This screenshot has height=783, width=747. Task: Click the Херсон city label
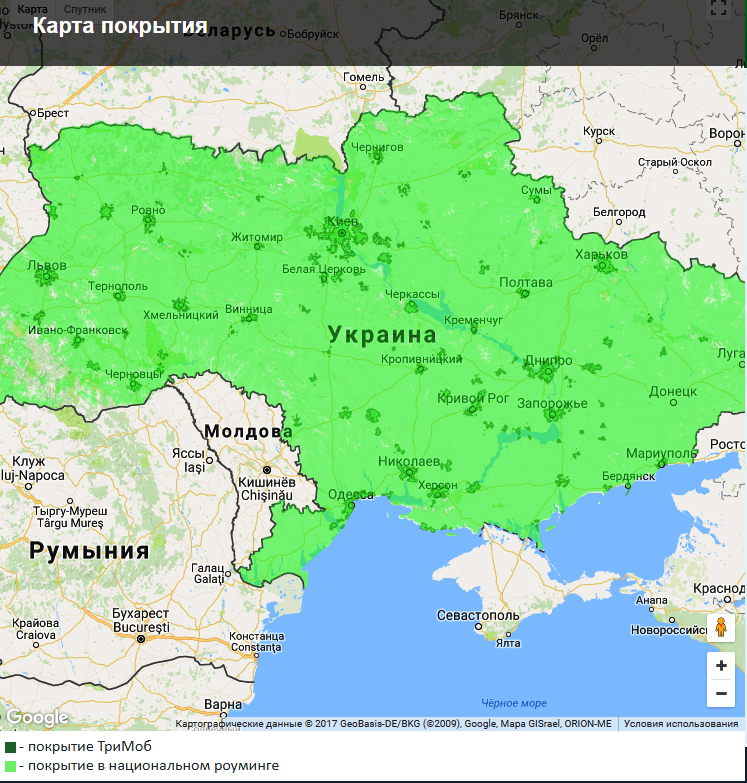click(x=437, y=485)
